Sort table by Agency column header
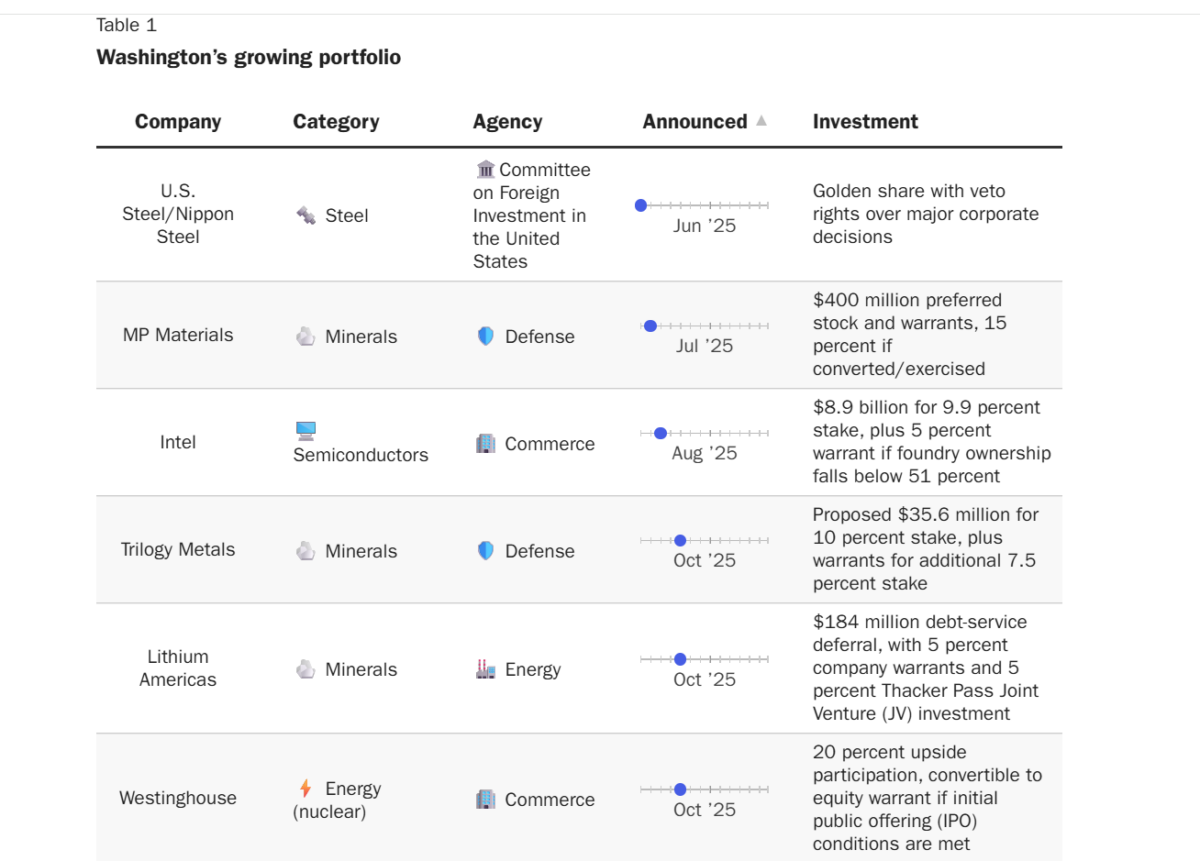This screenshot has width=1200, height=861. click(x=507, y=121)
